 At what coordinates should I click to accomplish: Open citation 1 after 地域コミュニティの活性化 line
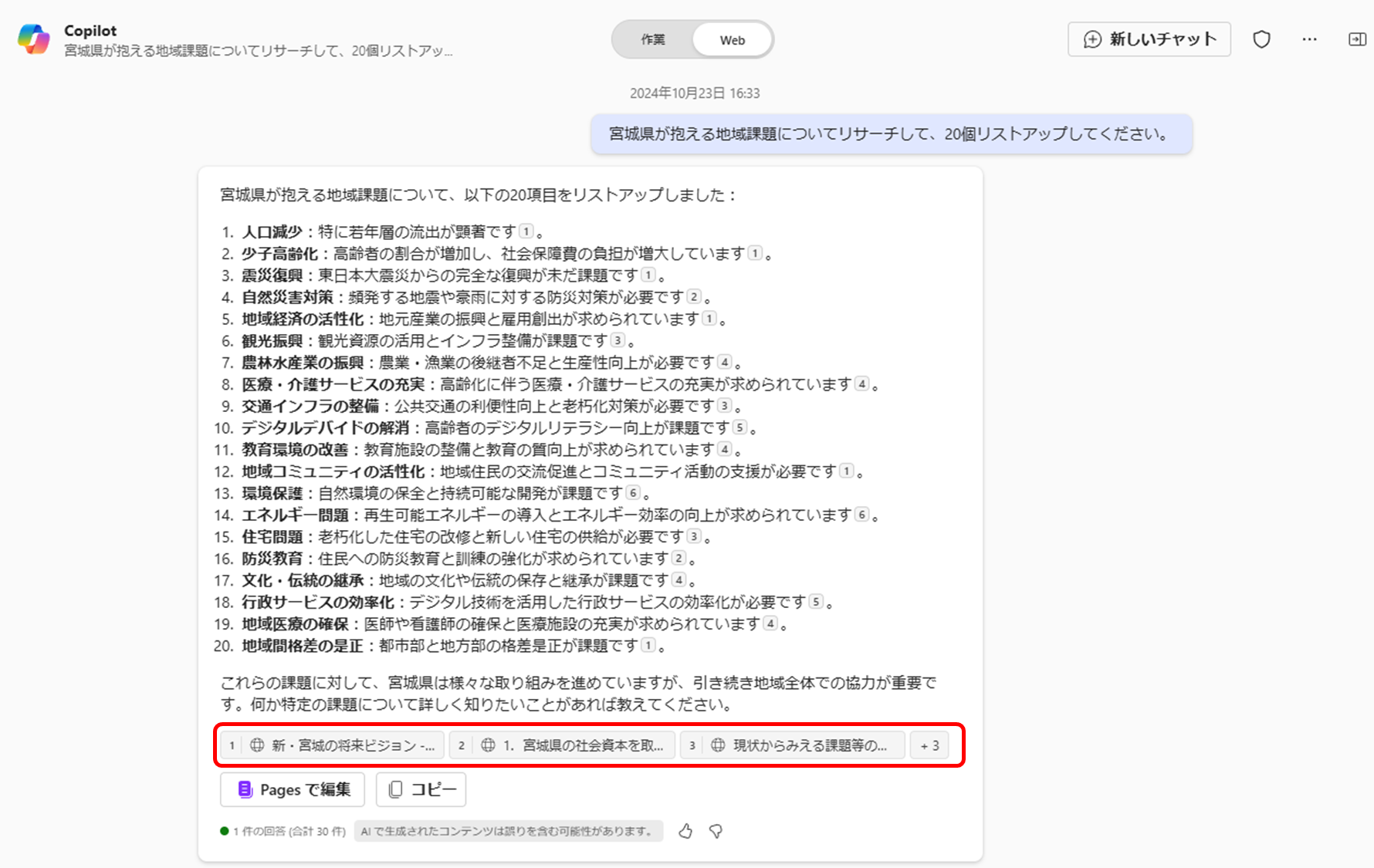point(847,470)
